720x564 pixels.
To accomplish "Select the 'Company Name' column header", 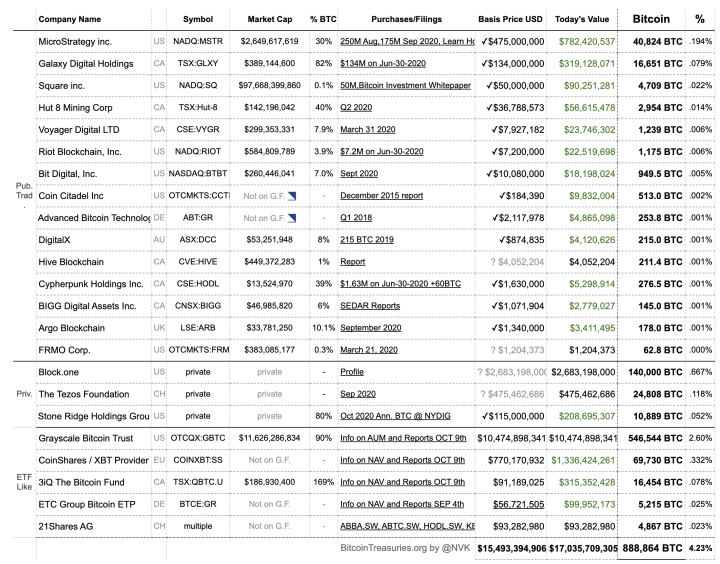I will click(69, 19).
